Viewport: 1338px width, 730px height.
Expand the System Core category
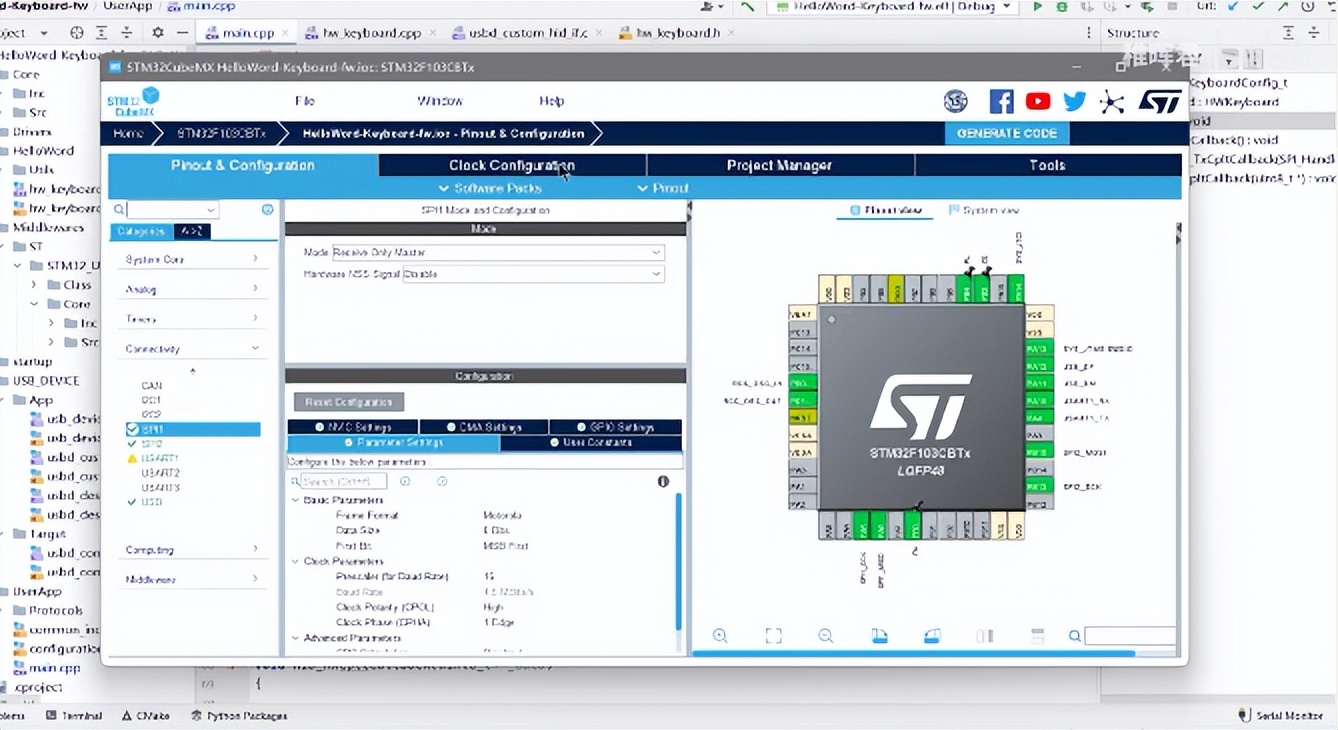coord(190,259)
